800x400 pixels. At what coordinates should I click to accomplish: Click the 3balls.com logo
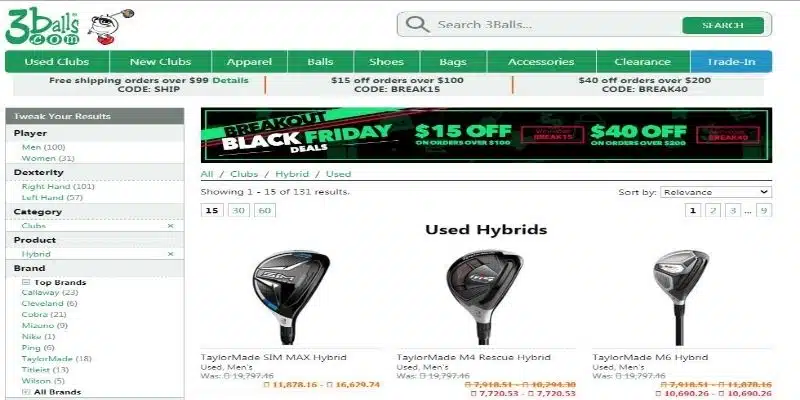43,27
